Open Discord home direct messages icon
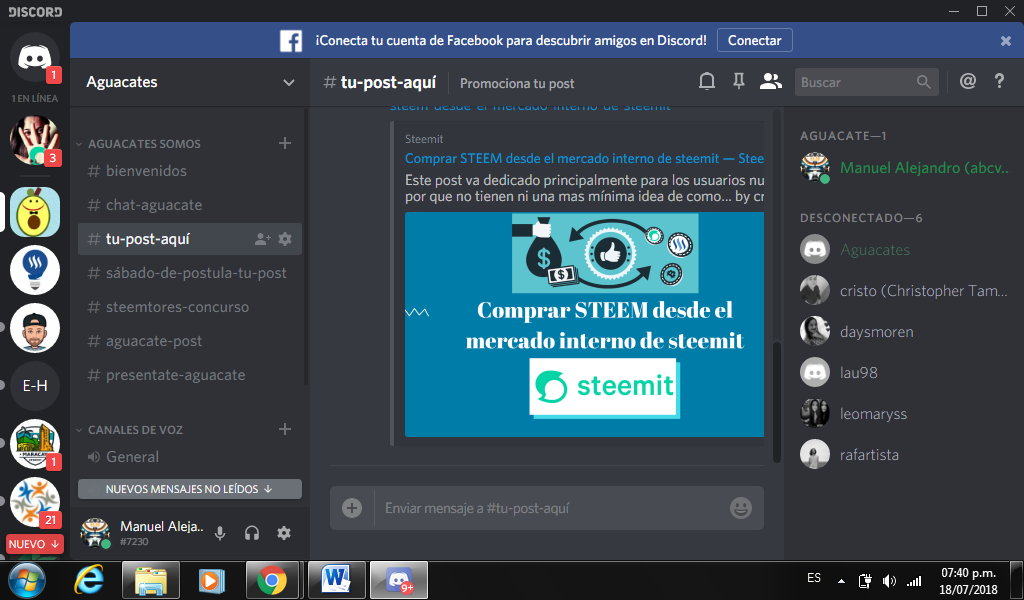The image size is (1024, 600). [x=35, y=57]
